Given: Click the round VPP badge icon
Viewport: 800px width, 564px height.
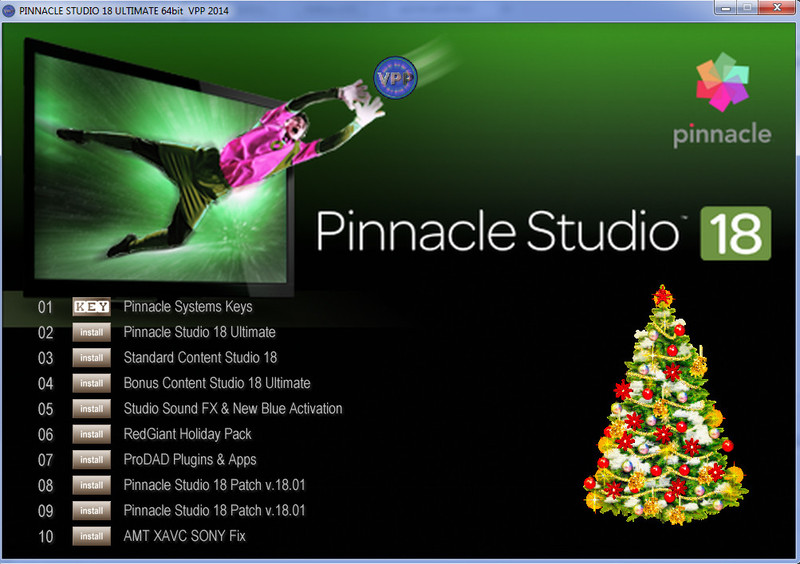Looking at the screenshot, I should coord(395,78).
